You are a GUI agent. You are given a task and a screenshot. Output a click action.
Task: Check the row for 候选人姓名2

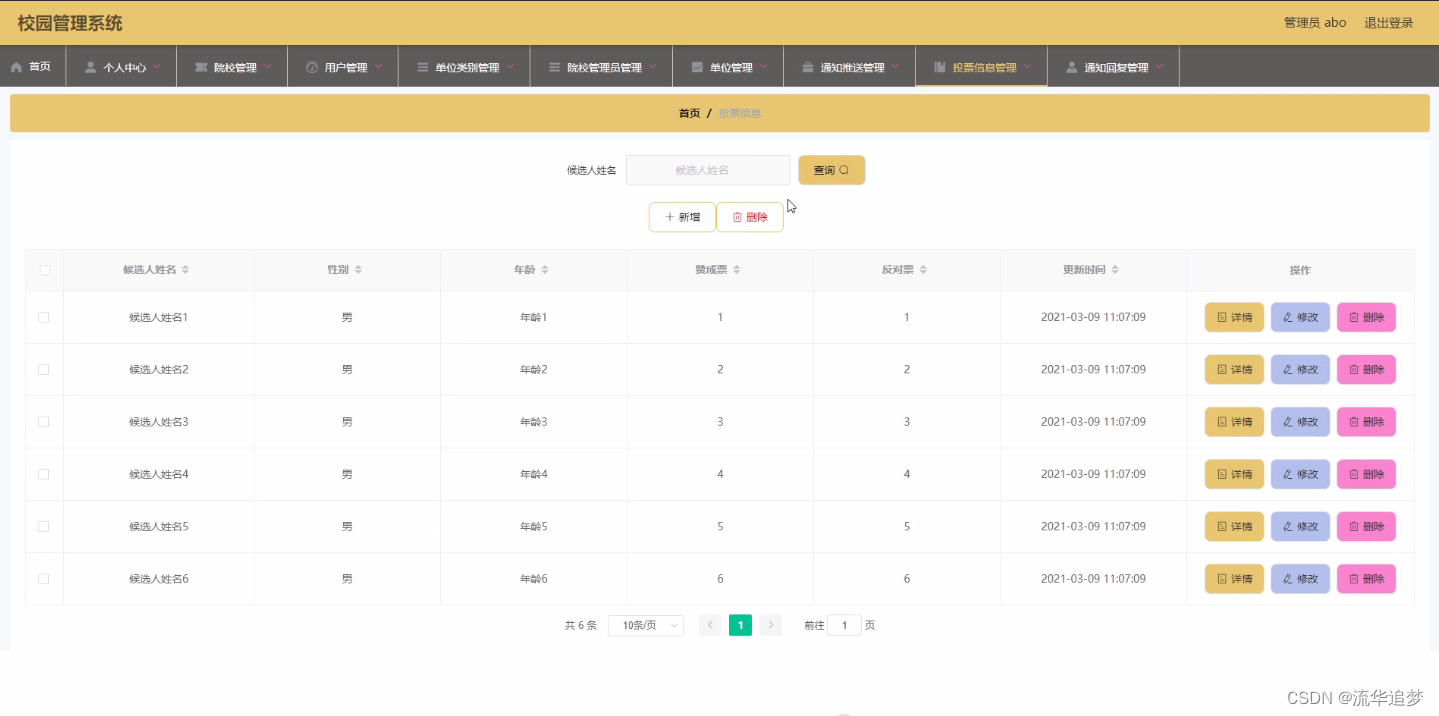[43, 369]
